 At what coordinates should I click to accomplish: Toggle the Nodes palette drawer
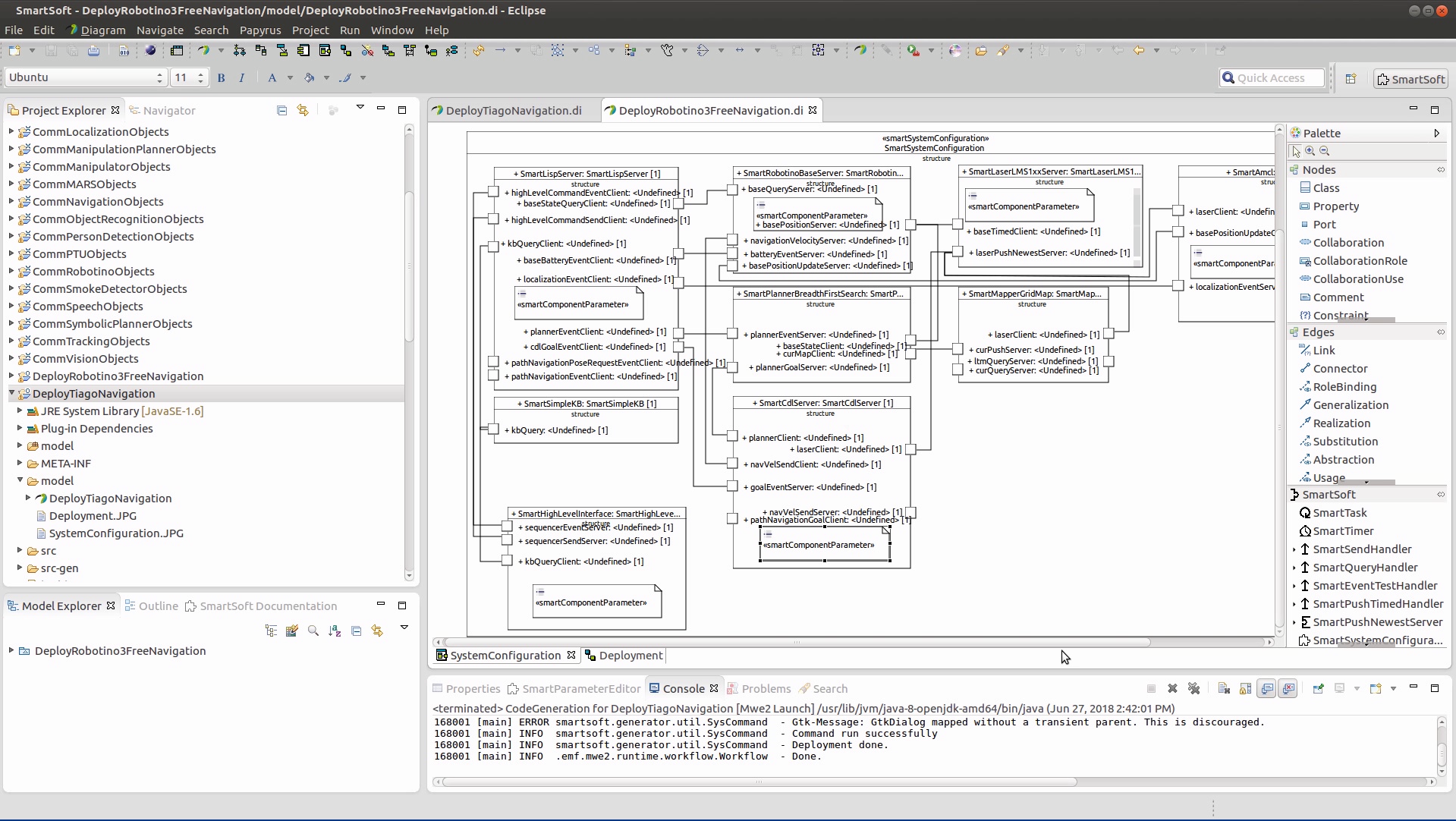[x=1319, y=170]
